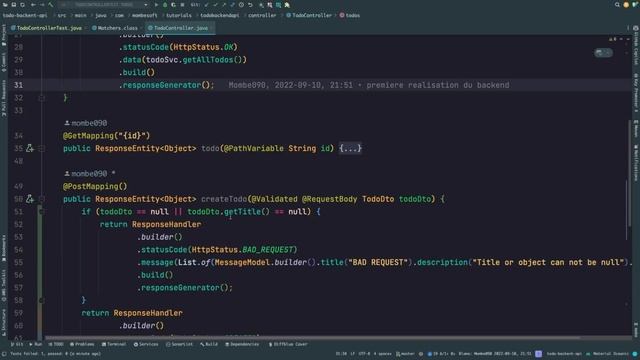Click the Synchronize/reload icon in toolbar
640x360 pixels.
(x=22, y=4)
